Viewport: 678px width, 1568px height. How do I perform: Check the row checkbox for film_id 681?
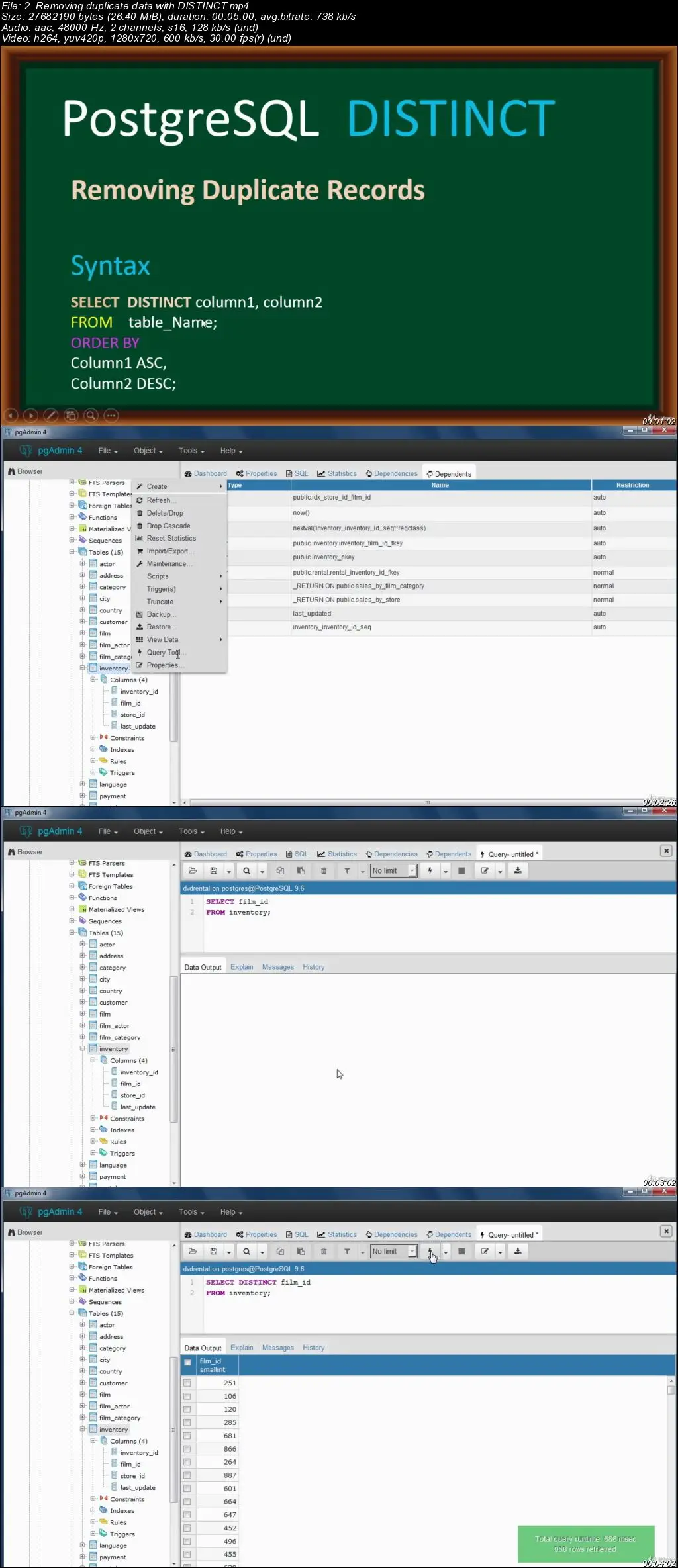tap(187, 1436)
